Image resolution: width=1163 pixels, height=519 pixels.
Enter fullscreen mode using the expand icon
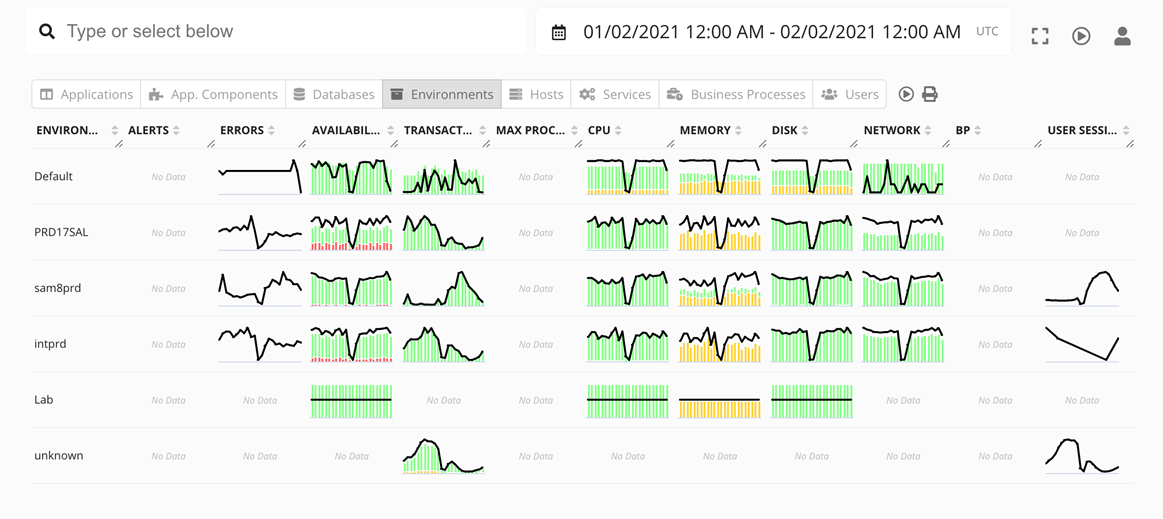coord(1040,36)
